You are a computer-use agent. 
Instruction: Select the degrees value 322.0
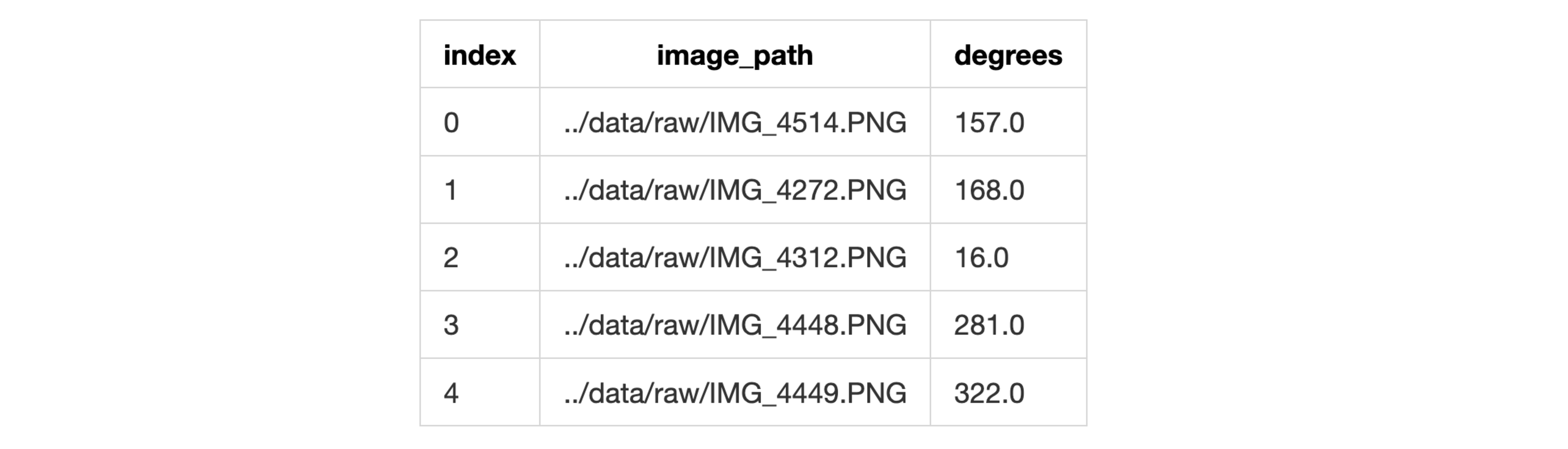[x=989, y=393]
